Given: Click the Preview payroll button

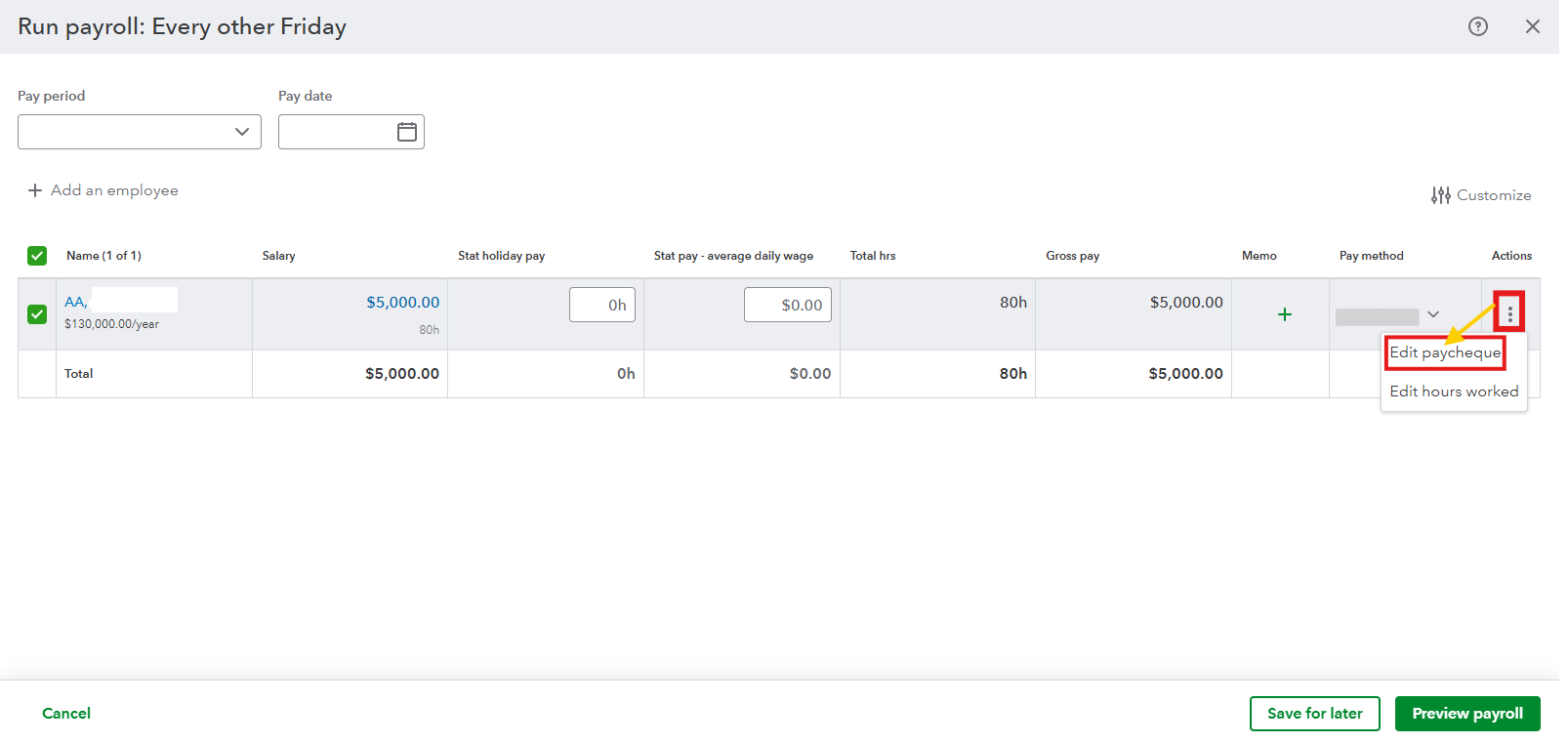Looking at the screenshot, I should [x=1466, y=714].
